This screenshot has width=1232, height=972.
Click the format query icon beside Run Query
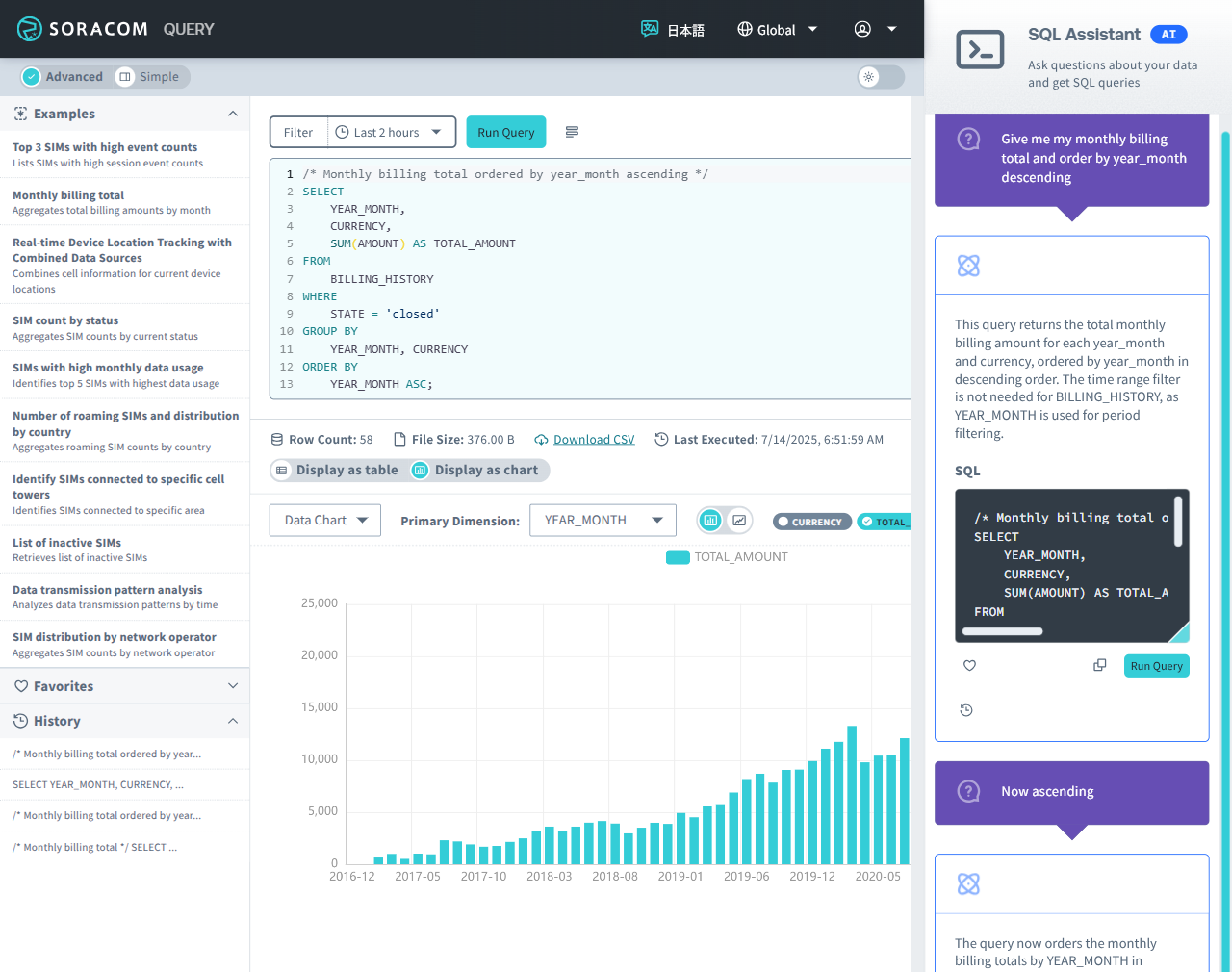[572, 132]
